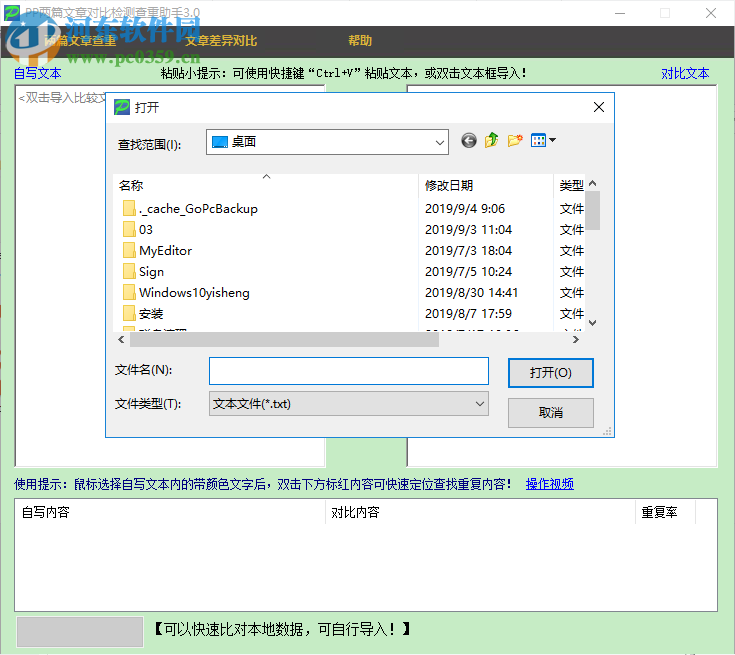735x655 pixels.
Task: Click the scroll left arrow in file list
Action: tap(121, 339)
